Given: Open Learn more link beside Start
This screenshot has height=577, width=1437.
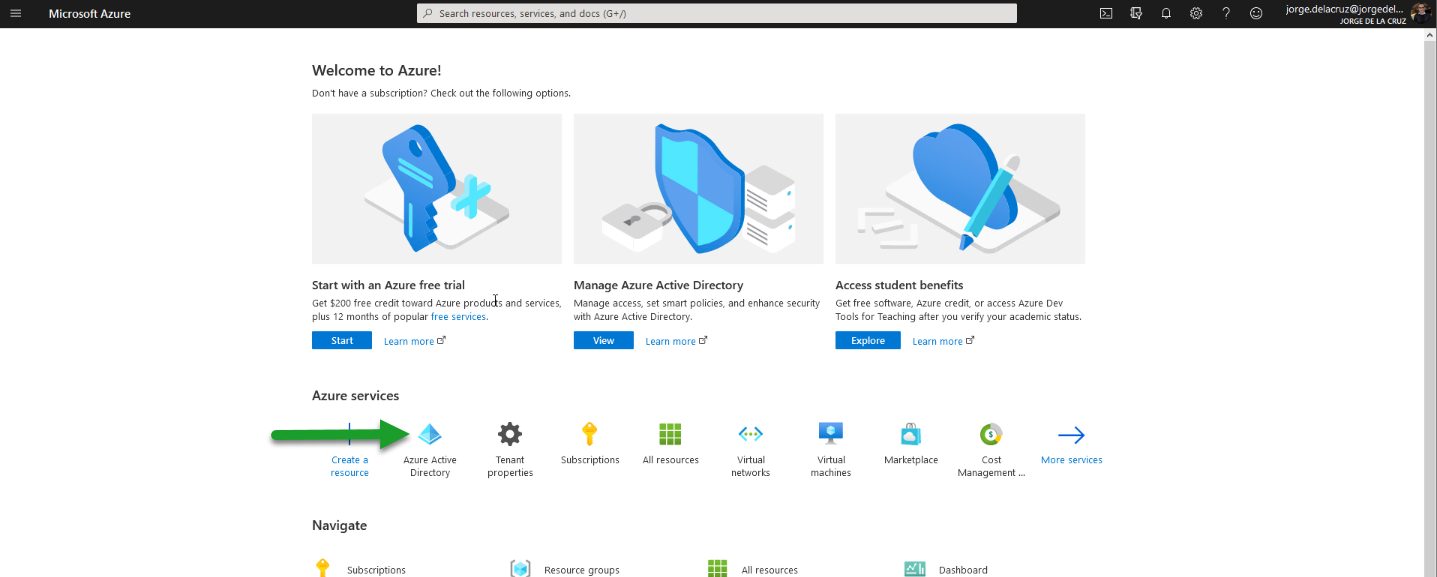Looking at the screenshot, I should pyautogui.click(x=414, y=341).
